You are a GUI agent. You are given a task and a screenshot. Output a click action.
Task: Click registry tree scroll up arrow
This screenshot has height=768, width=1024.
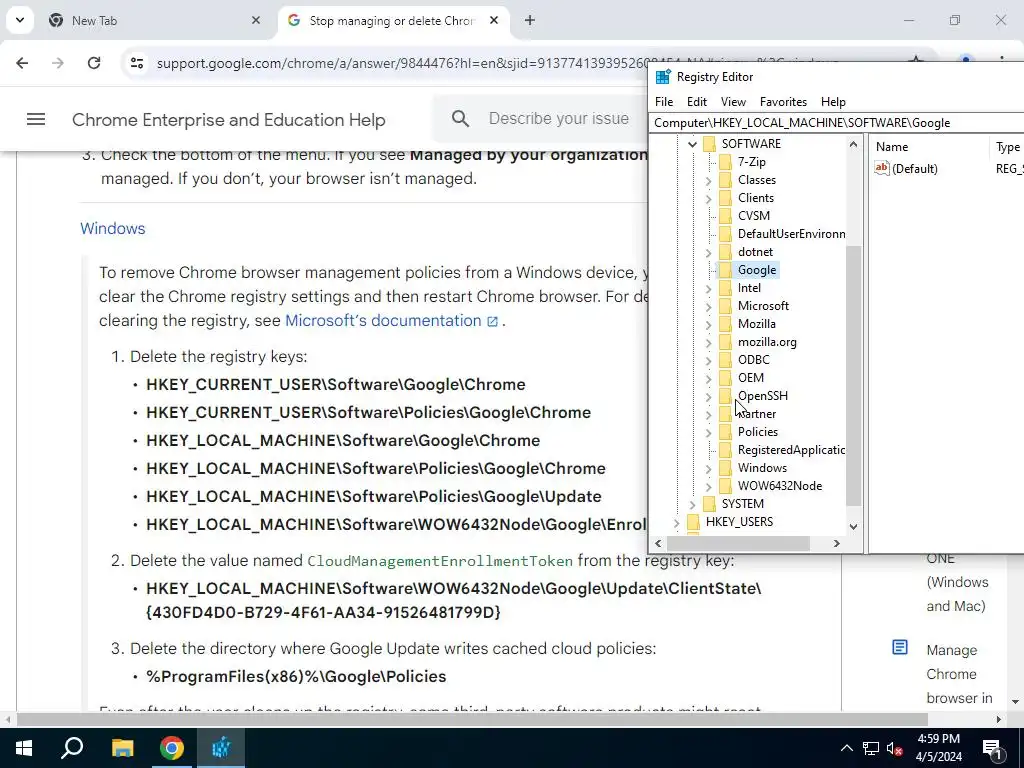coord(853,144)
